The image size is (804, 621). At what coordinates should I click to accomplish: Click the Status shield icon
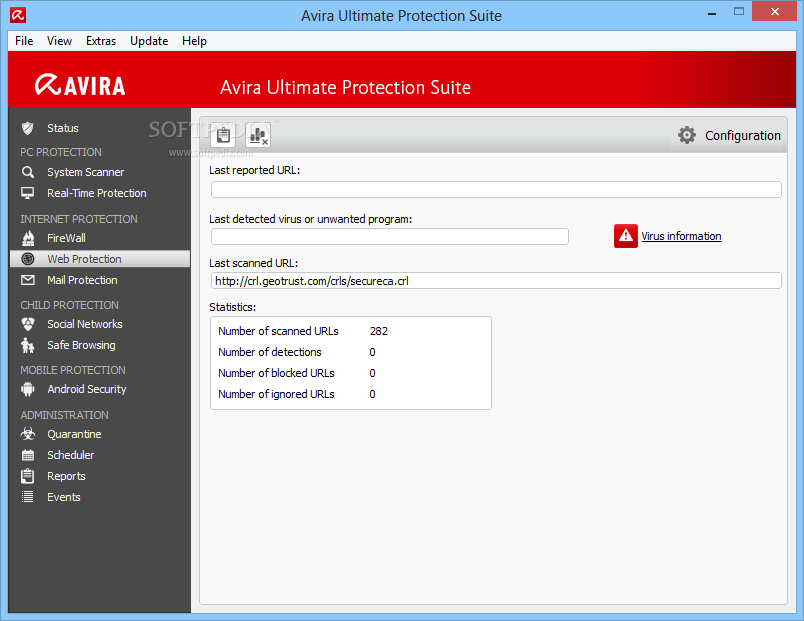pyautogui.click(x=28, y=128)
